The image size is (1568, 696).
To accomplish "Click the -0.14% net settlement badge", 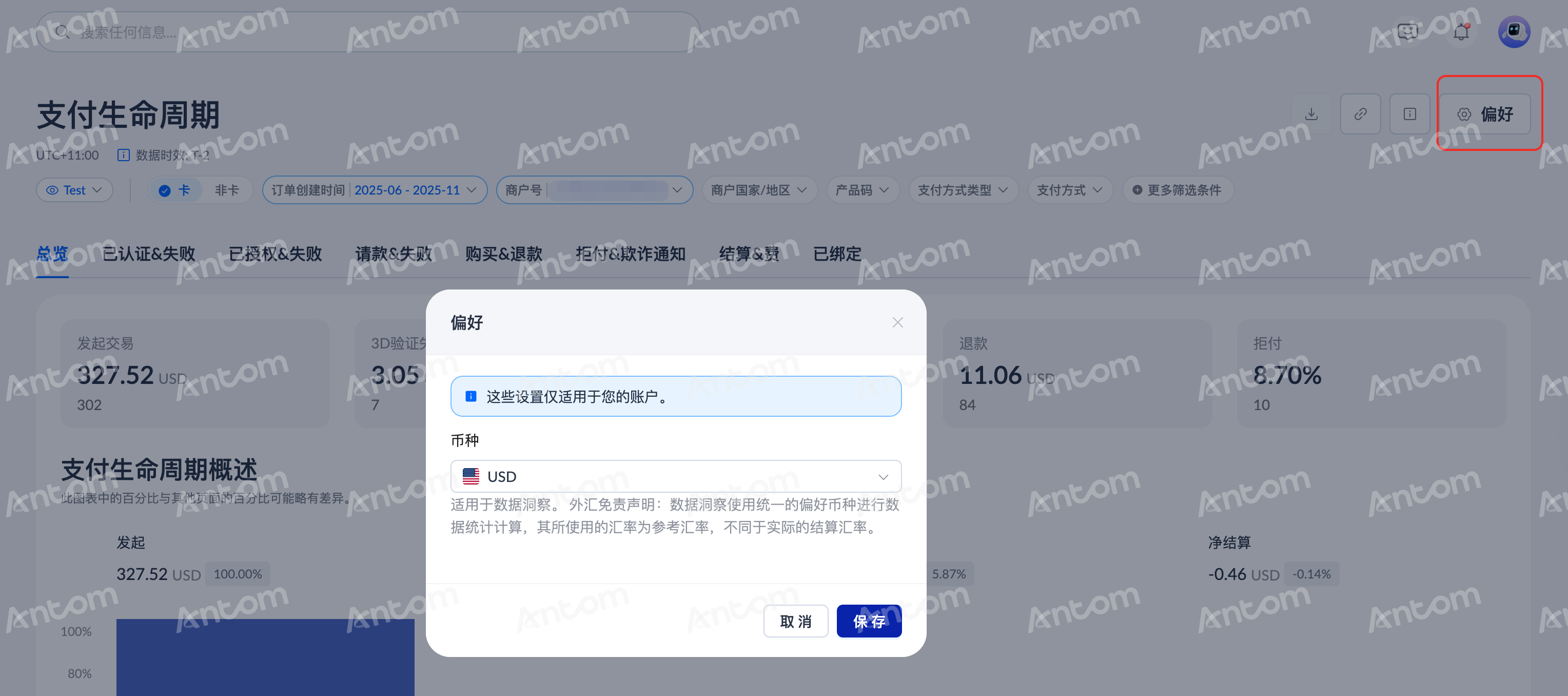I will coord(1312,574).
